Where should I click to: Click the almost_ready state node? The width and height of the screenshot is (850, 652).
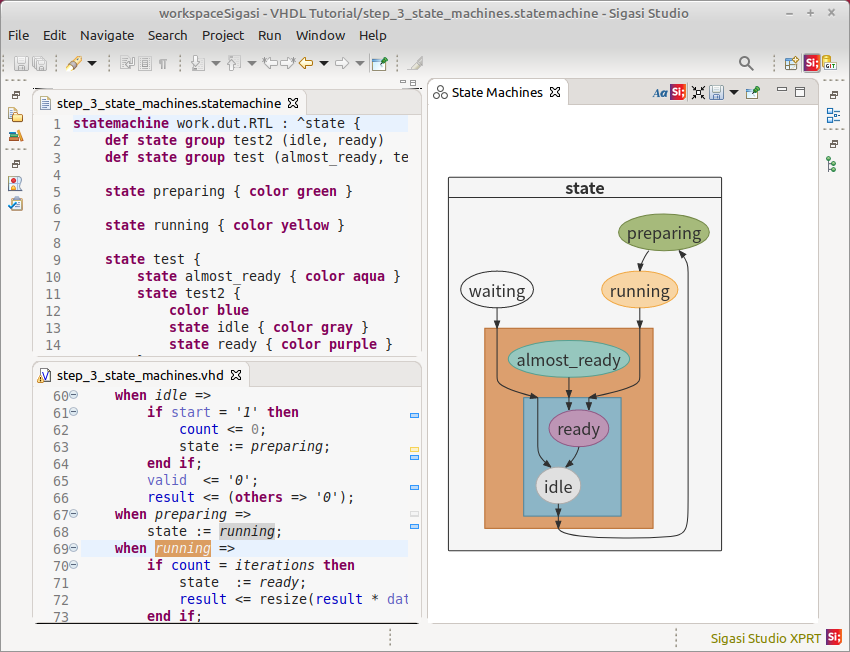point(569,359)
